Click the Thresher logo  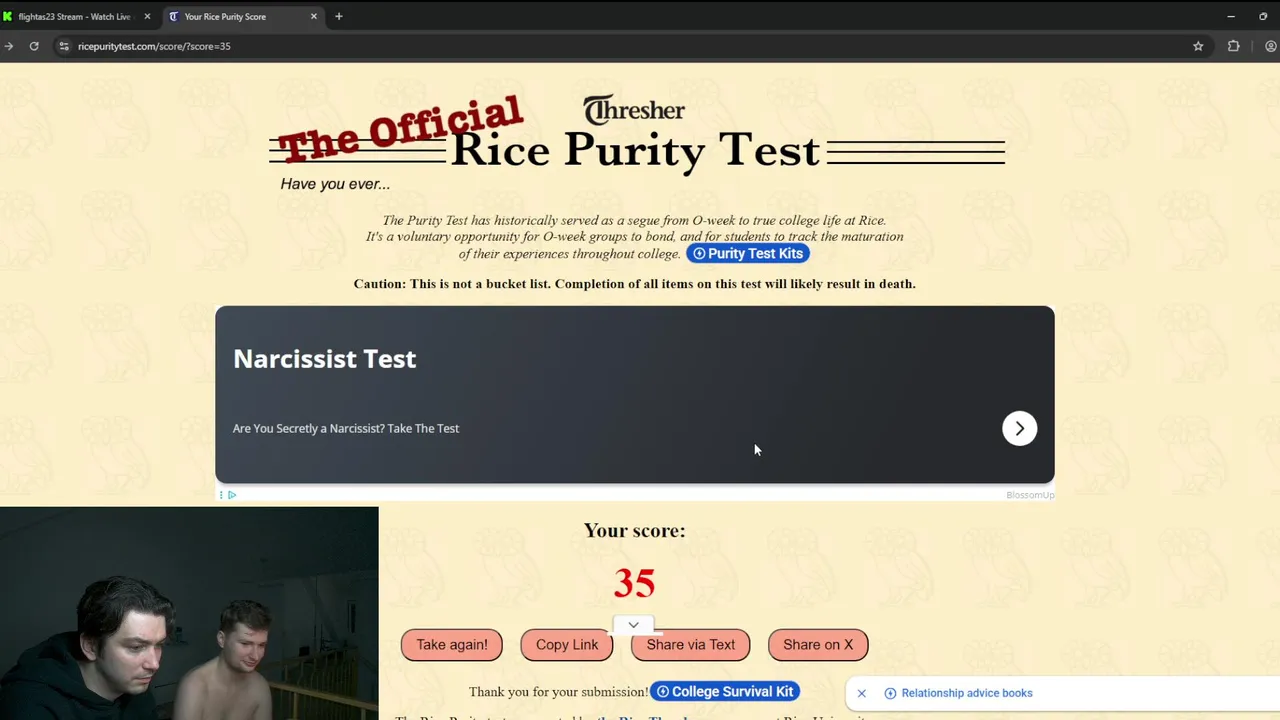(634, 109)
